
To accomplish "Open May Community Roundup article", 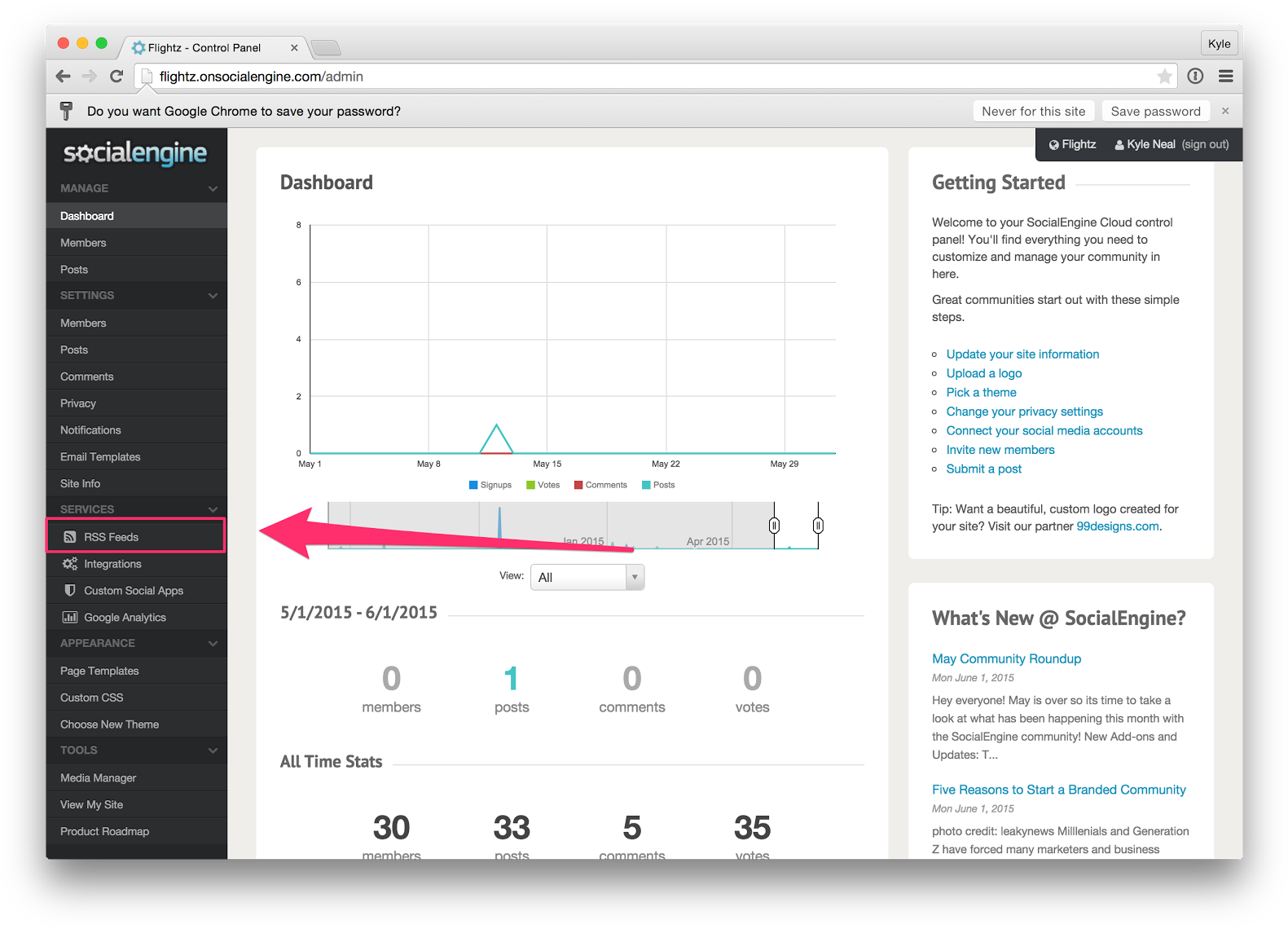I will (x=1006, y=658).
